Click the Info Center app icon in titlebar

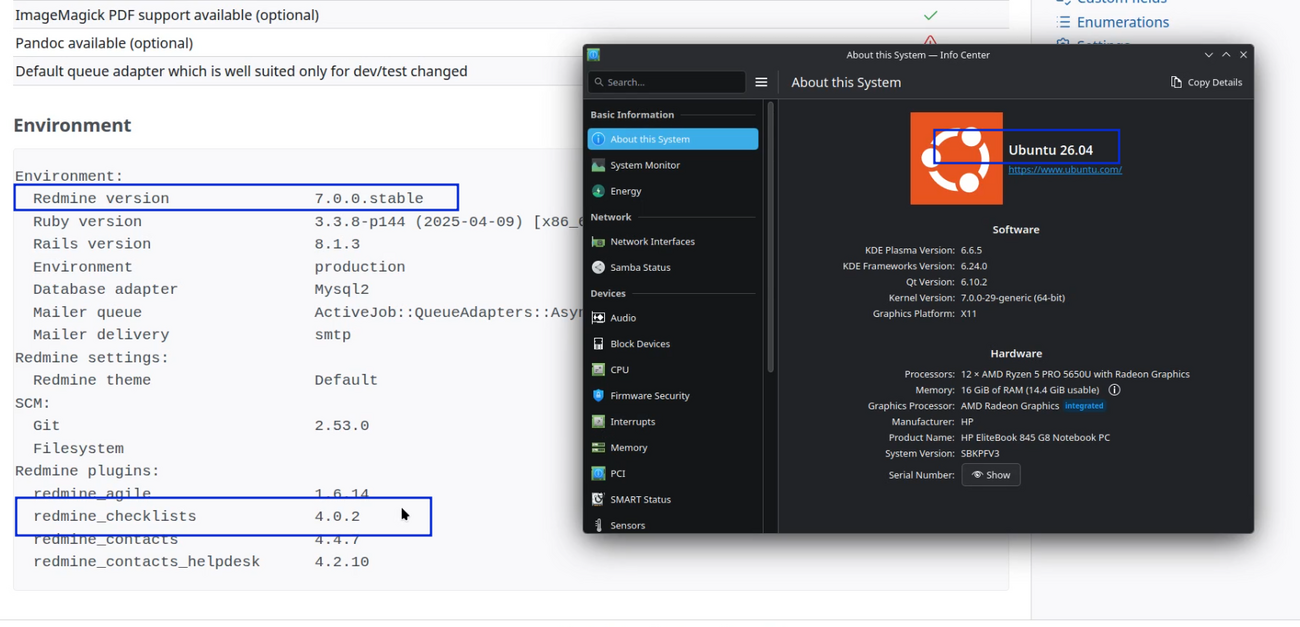click(594, 55)
